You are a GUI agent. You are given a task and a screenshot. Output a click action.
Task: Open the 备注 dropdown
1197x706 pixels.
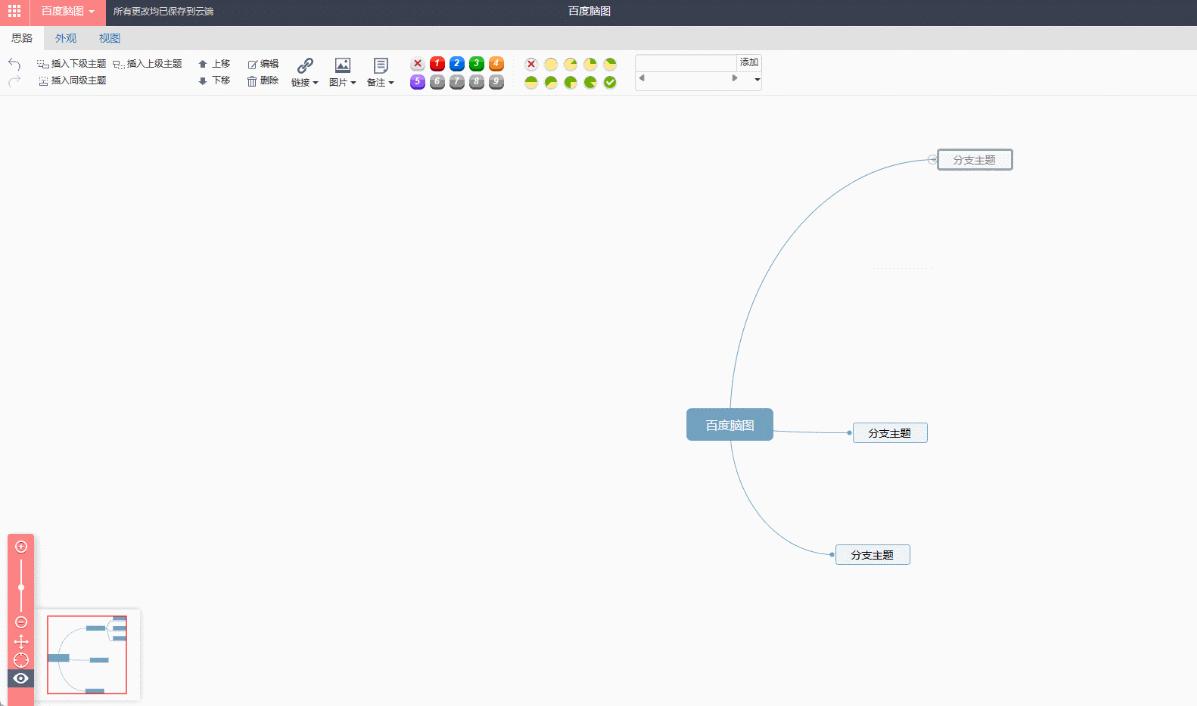[380, 73]
